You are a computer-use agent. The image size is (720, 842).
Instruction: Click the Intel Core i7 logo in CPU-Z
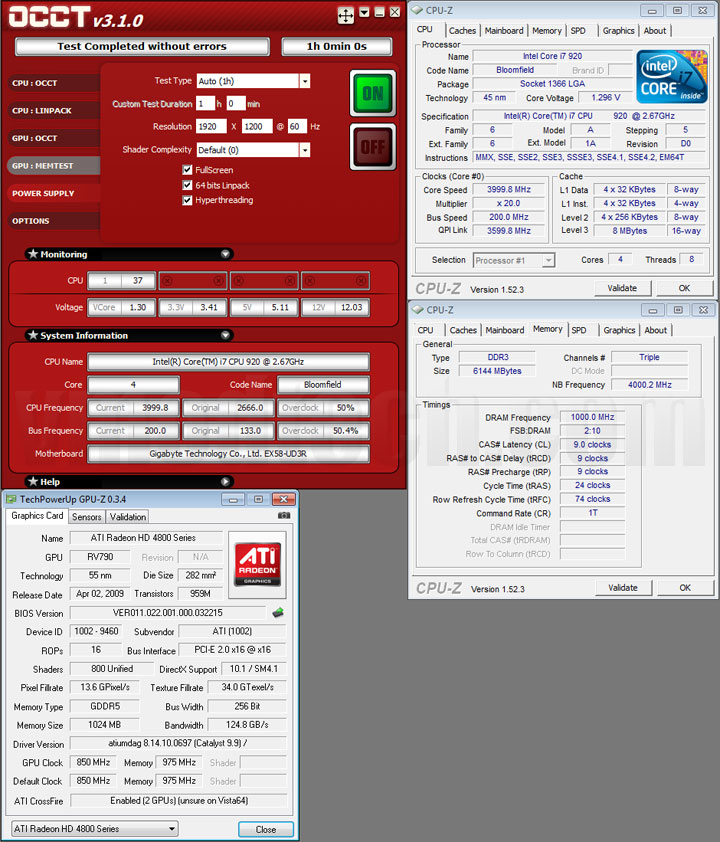pyautogui.click(x=672, y=77)
